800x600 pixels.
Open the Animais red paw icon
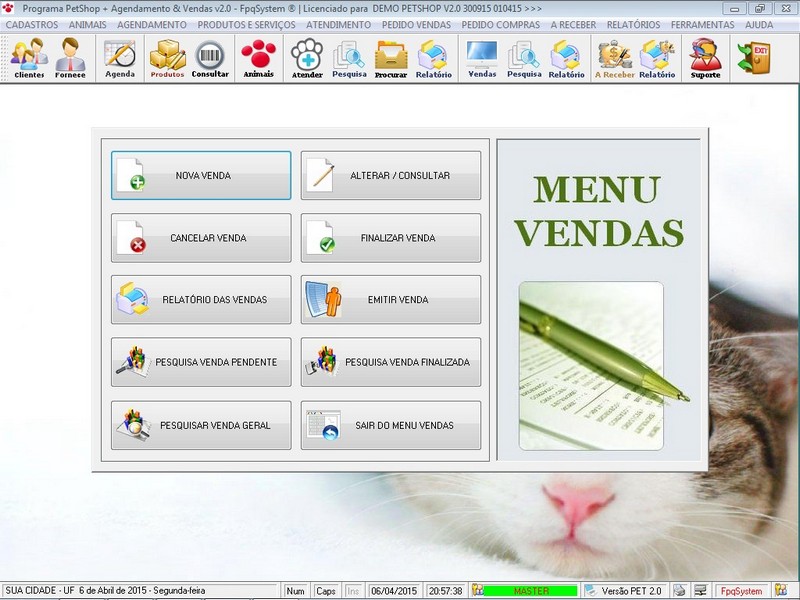pos(259,59)
